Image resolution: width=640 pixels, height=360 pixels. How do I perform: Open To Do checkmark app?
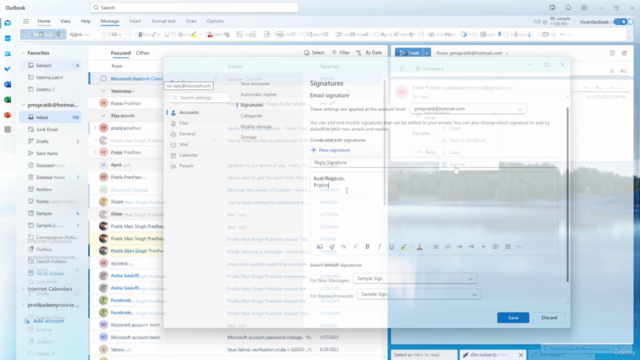7,69
